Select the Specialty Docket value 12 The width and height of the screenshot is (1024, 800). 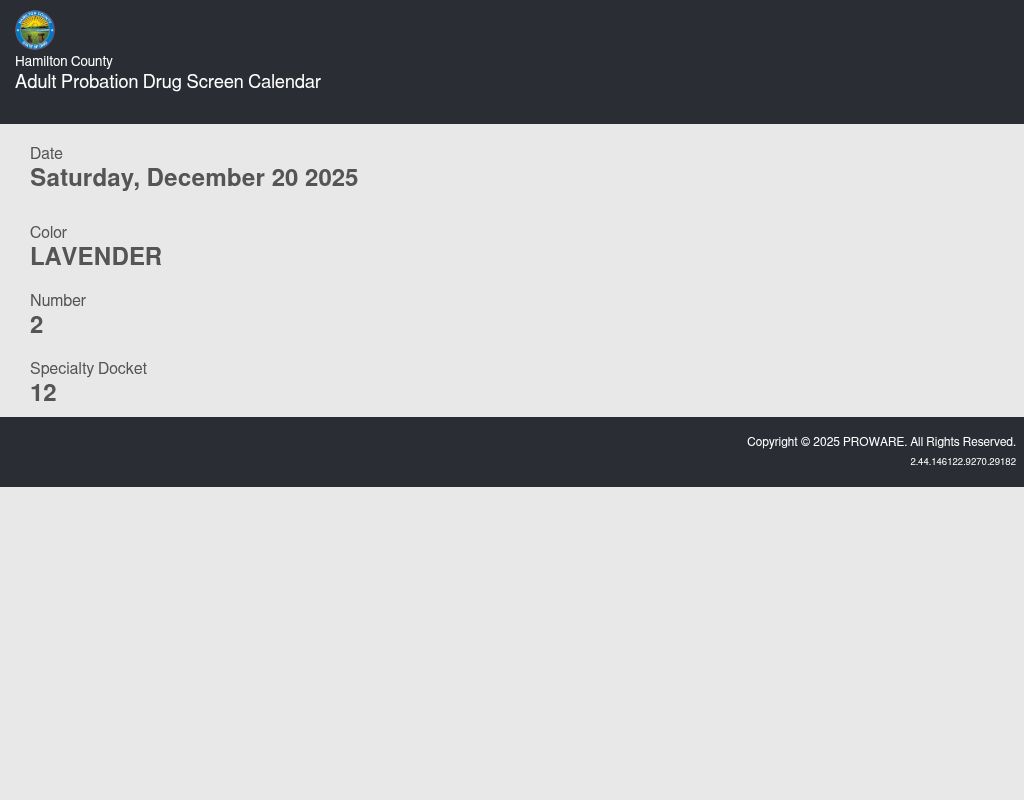[x=43, y=393]
